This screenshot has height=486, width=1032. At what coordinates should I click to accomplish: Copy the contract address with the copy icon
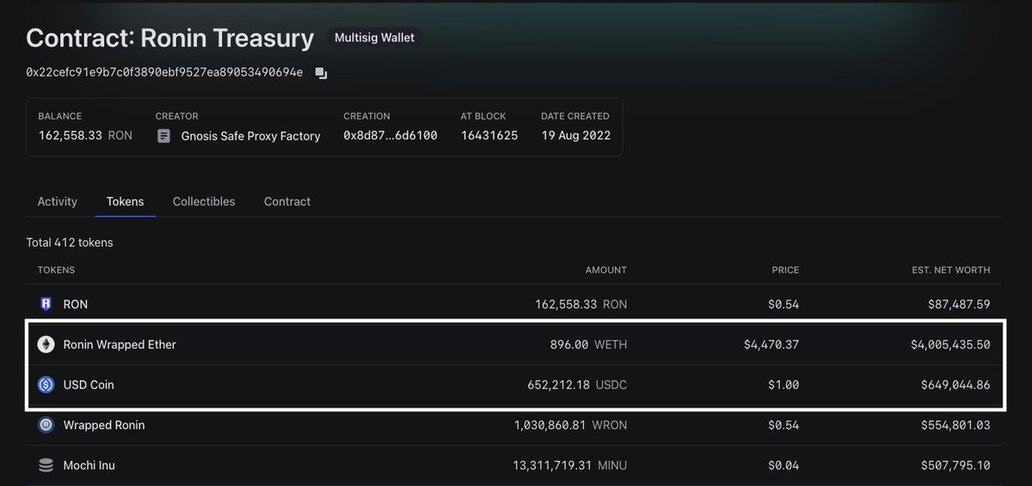[321, 73]
